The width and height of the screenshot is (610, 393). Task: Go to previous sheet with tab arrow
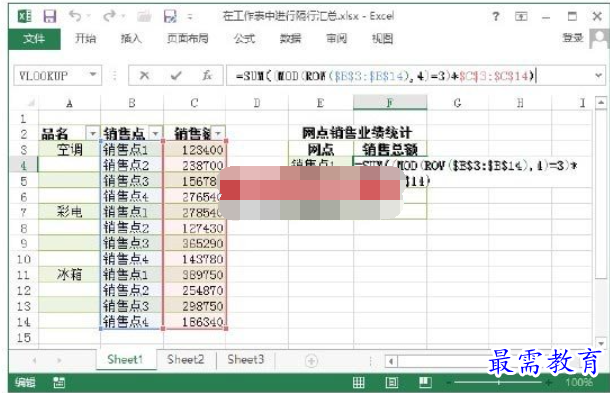pyautogui.click(x=35, y=360)
